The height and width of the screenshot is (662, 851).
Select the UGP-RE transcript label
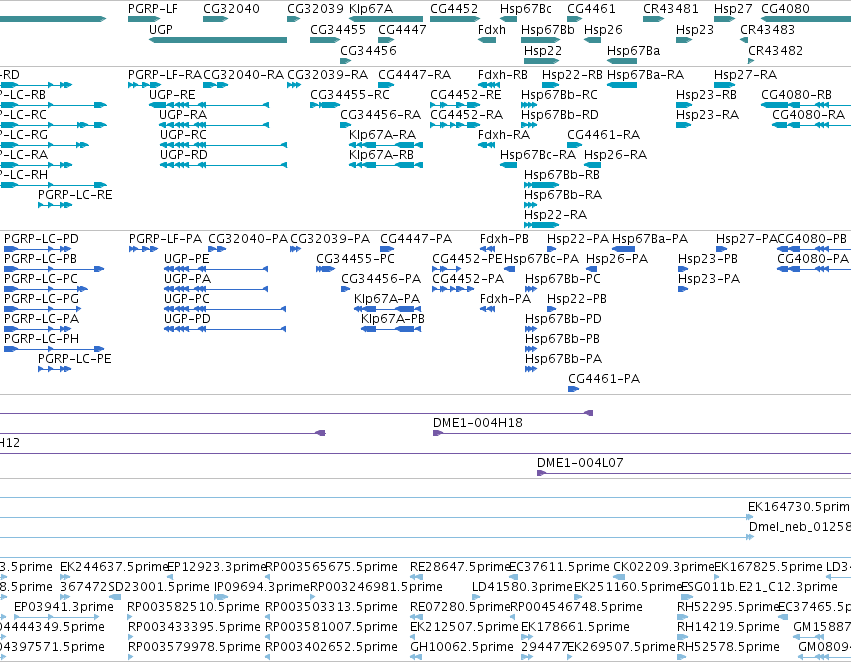click(172, 94)
